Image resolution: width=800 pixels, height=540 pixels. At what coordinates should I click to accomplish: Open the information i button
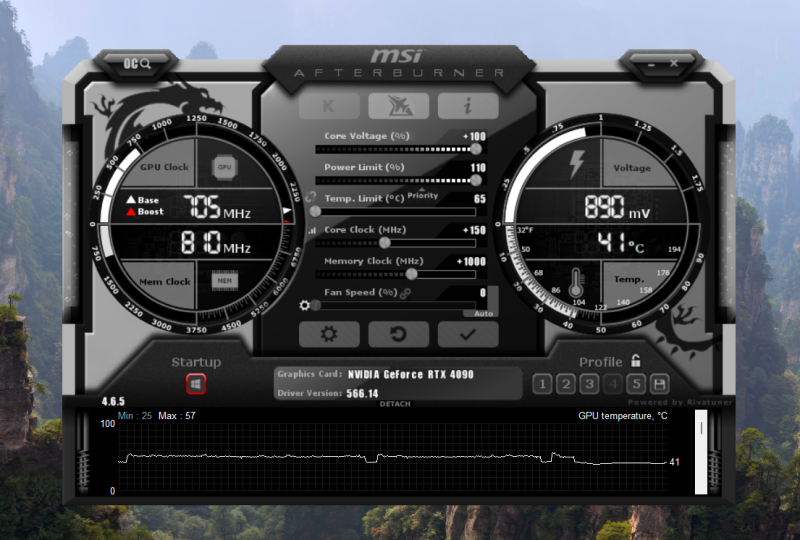click(468, 105)
